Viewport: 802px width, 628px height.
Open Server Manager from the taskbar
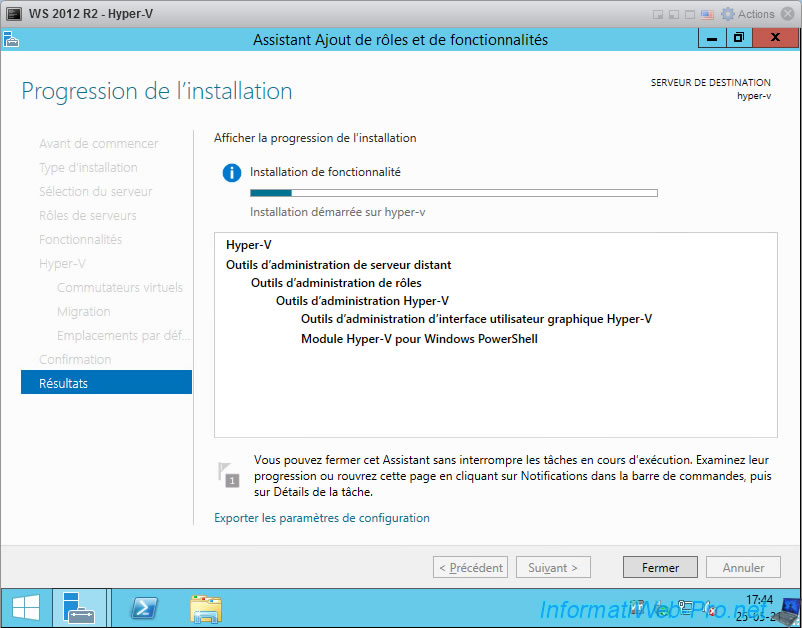(79, 608)
